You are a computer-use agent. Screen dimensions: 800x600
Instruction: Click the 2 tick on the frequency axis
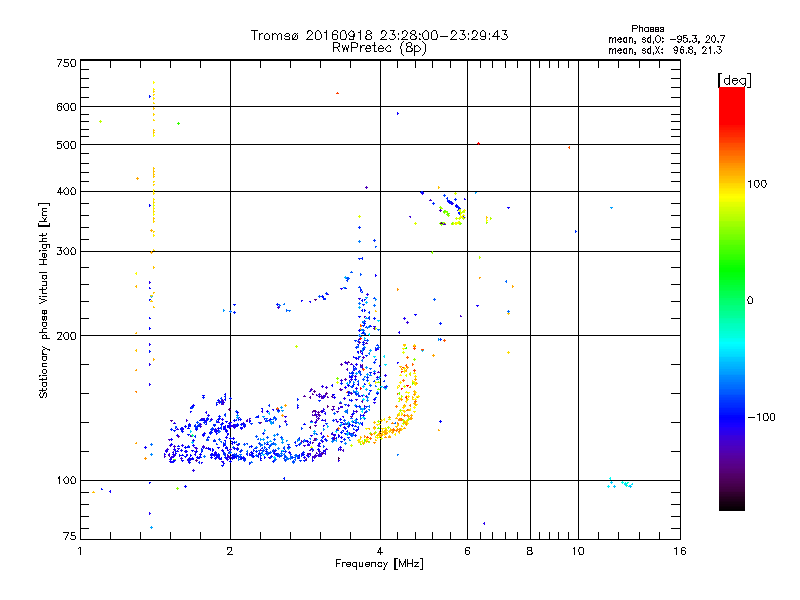tap(230, 551)
